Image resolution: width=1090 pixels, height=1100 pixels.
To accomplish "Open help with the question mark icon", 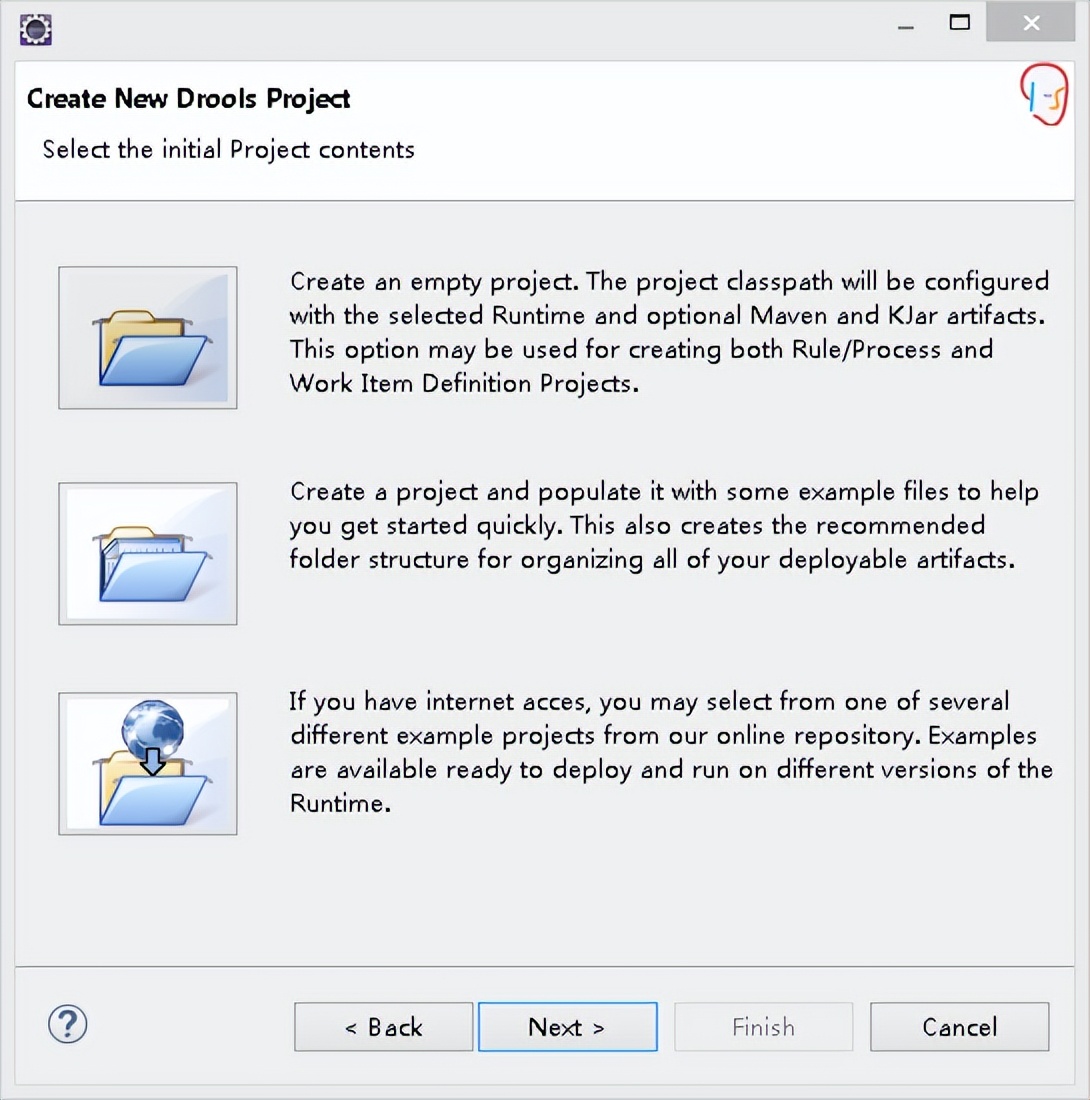I will (x=68, y=1024).
